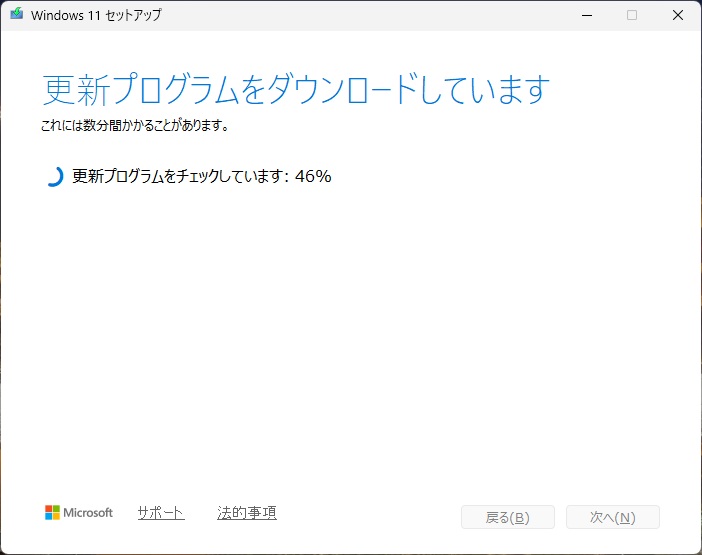Viewport: 702px width, 555px height.
Task: Open the サポート link
Action: tap(161, 513)
